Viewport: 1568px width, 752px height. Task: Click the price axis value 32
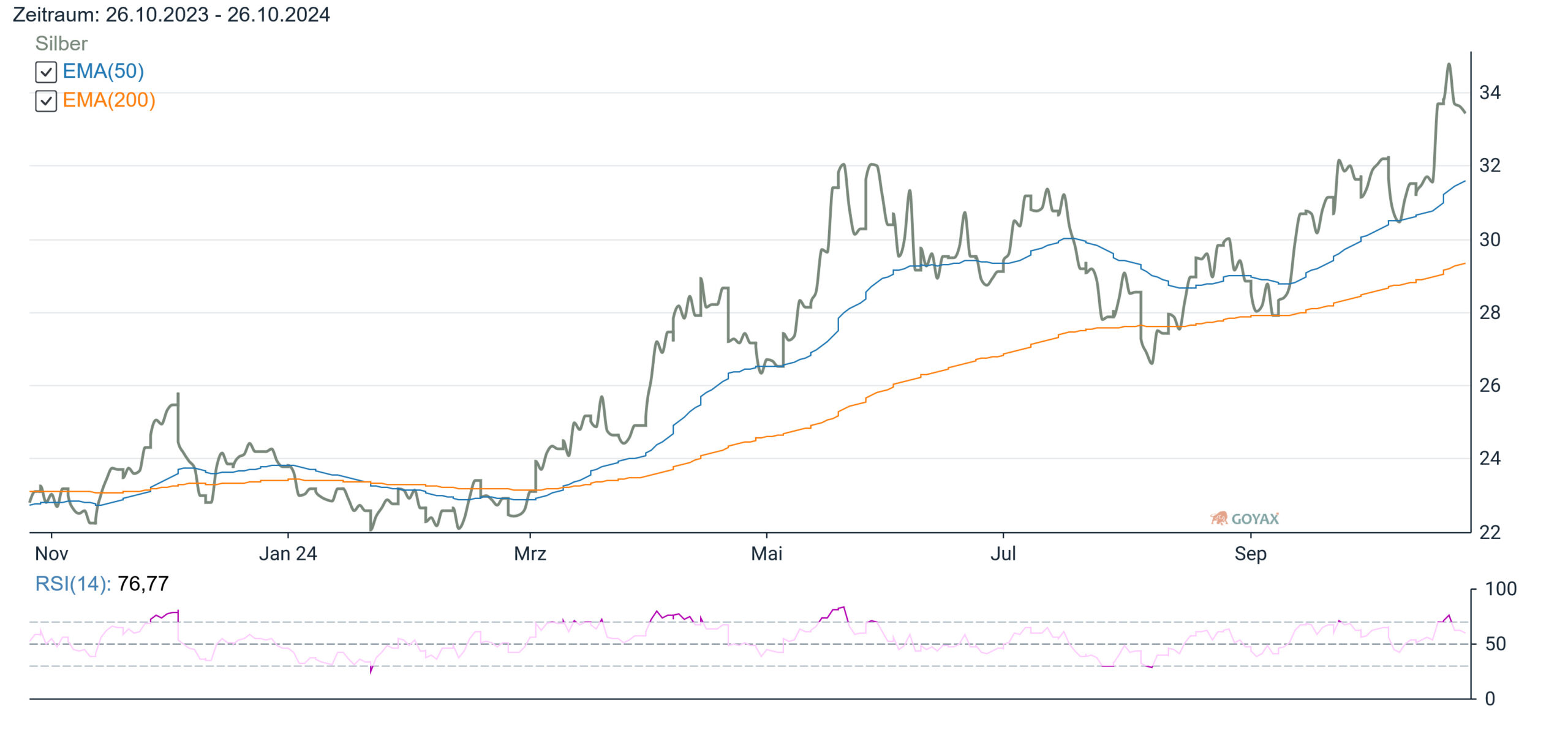[x=1490, y=165]
